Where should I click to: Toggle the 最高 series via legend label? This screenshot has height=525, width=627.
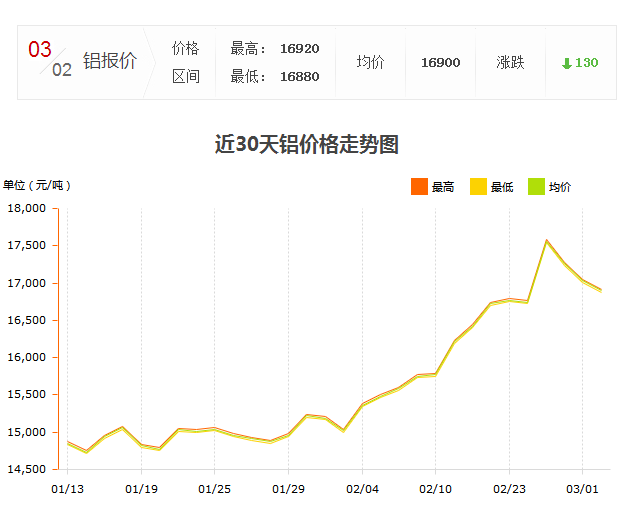pos(443,188)
